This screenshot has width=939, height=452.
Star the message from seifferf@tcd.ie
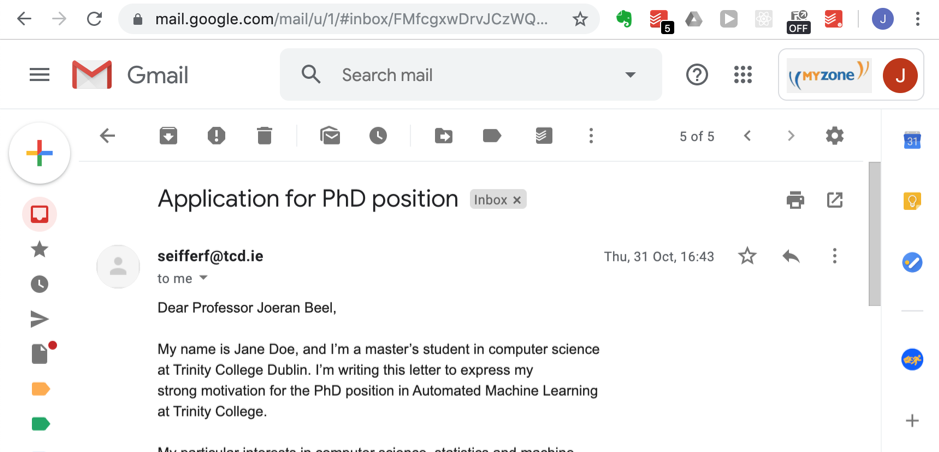tap(747, 256)
